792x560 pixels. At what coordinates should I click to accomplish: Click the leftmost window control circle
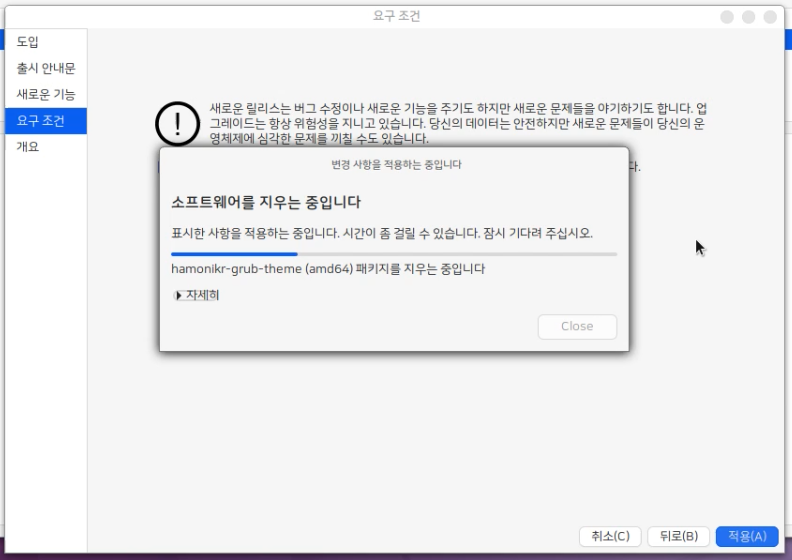(x=727, y=17)
